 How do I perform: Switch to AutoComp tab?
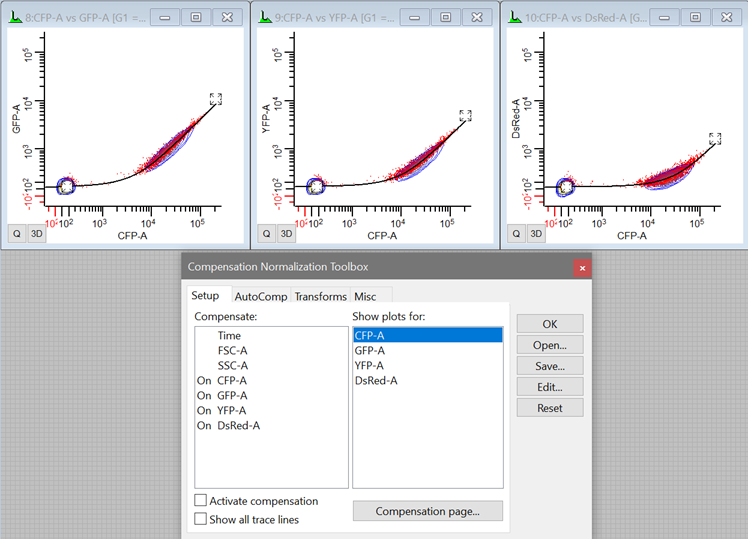click(260, 296)
